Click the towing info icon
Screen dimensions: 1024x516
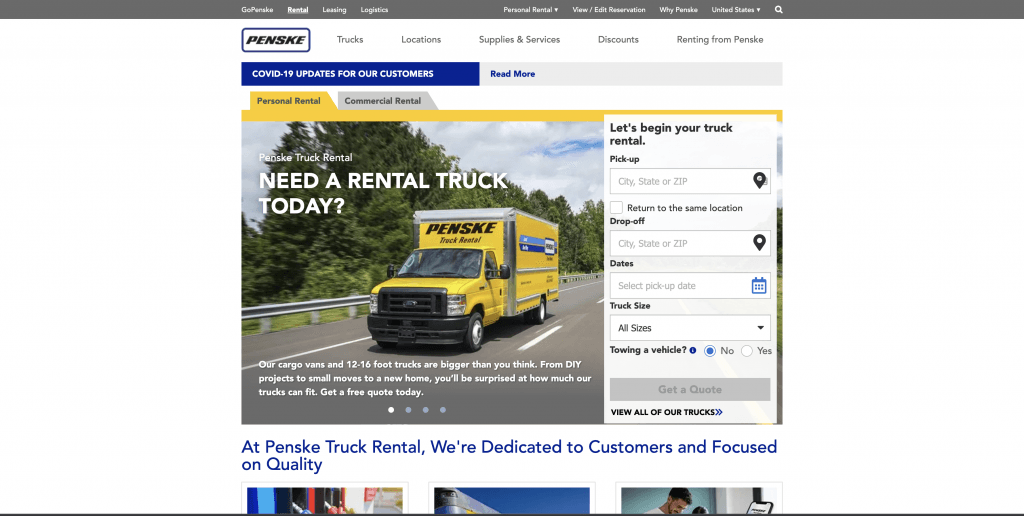tap(693, 350)
